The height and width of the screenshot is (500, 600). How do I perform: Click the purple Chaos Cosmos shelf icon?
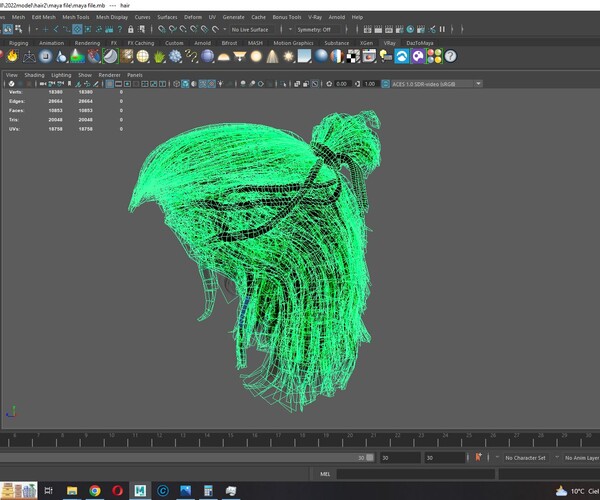418,56
